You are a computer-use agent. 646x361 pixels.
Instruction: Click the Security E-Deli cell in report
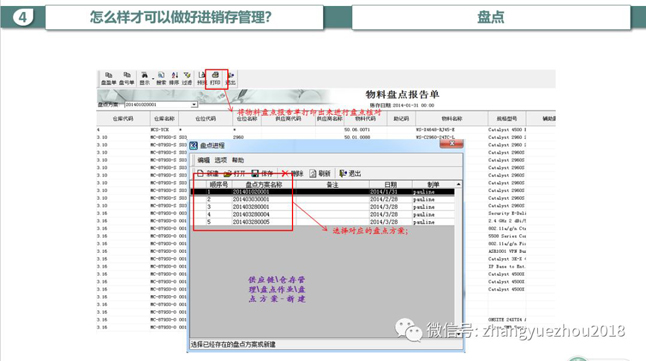pos(507,213)
